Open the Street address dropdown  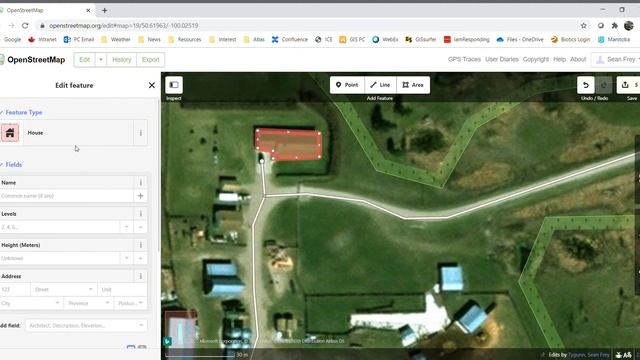pos(91,289)
